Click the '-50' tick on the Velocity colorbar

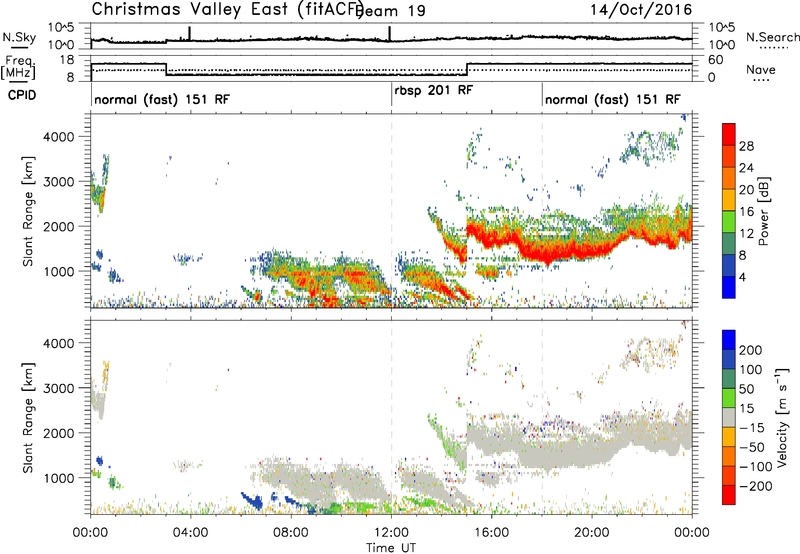pos(753,447)
